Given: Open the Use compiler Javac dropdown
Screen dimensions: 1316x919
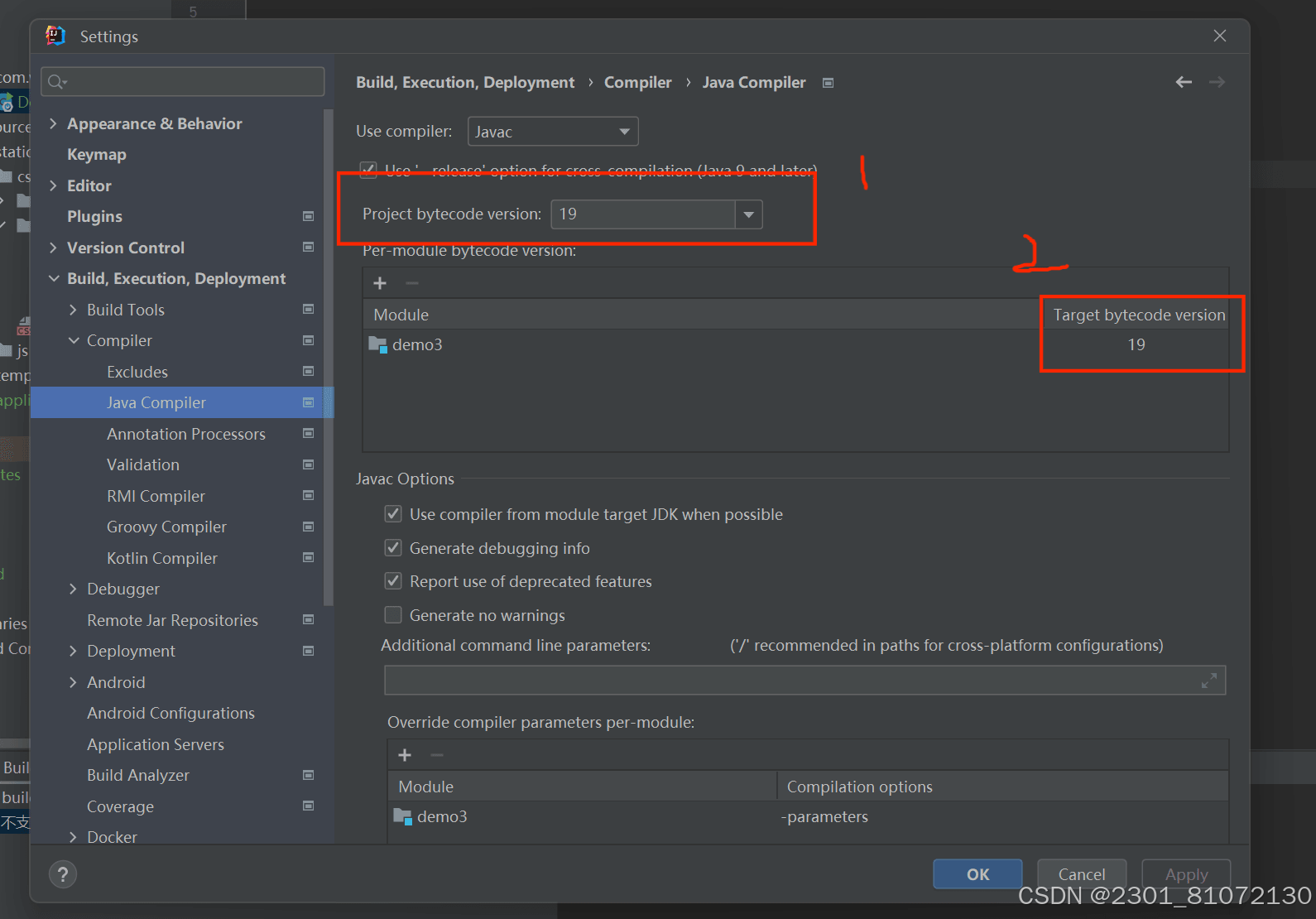Looking at the screenshot, I should pos(553,132).
